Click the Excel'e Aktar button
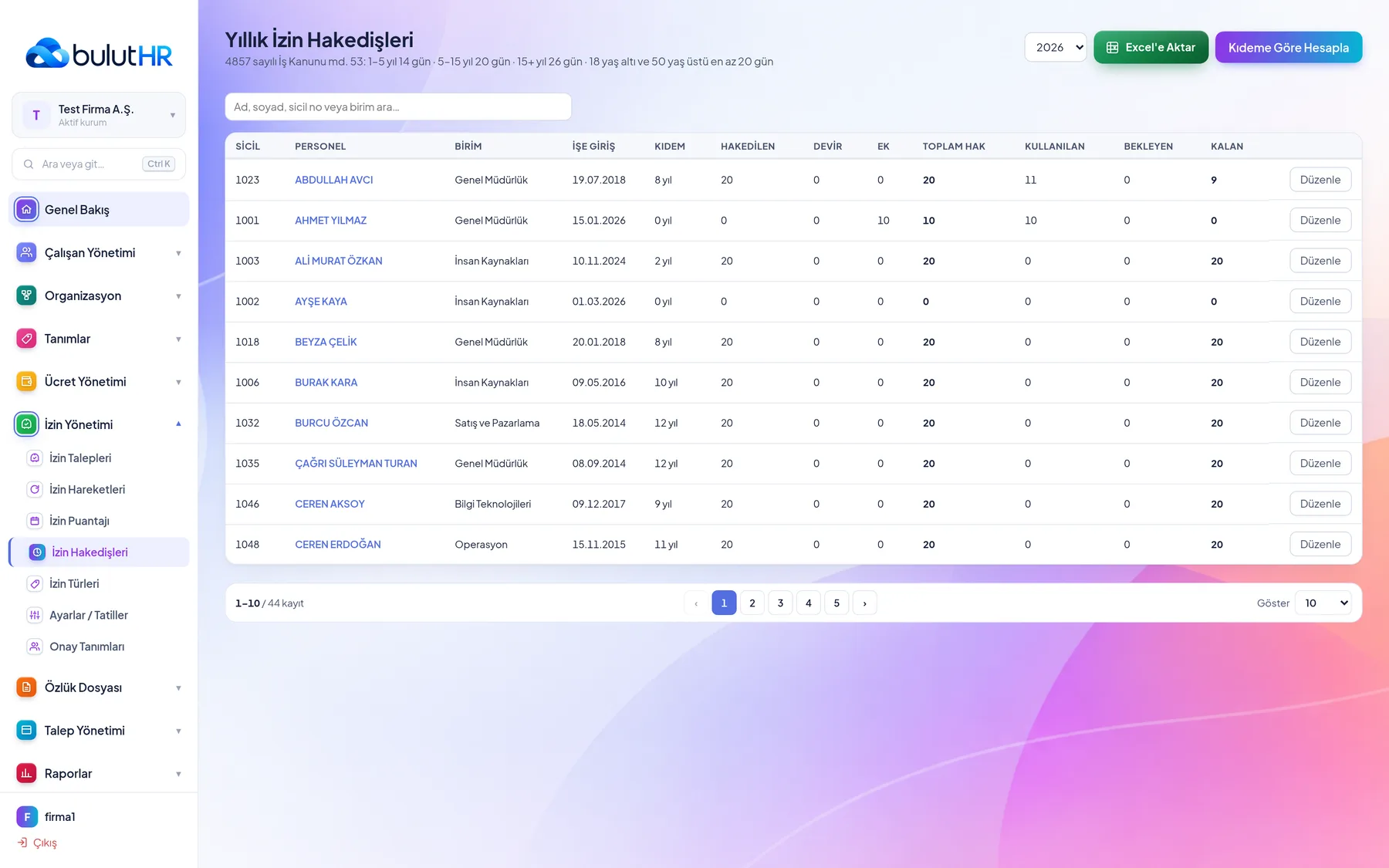1389x868 pixels. click(1151, 47)
